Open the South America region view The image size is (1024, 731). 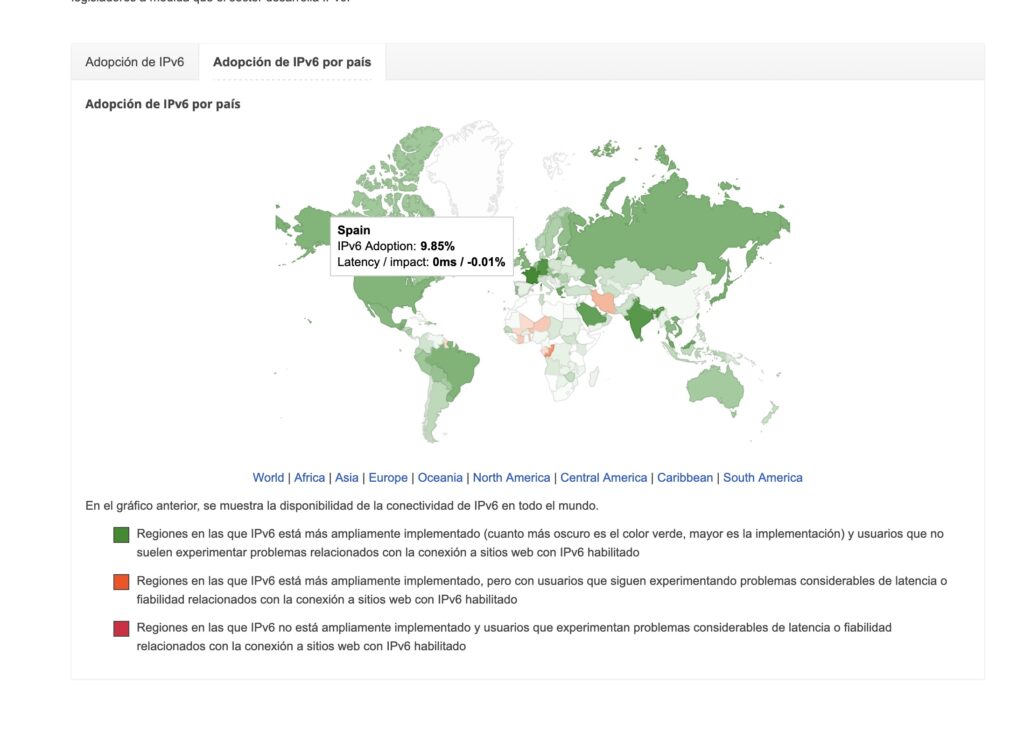pos(763,477)
